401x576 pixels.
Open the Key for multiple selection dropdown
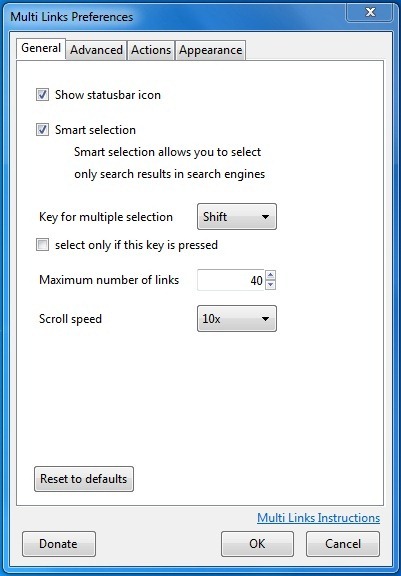237,217
